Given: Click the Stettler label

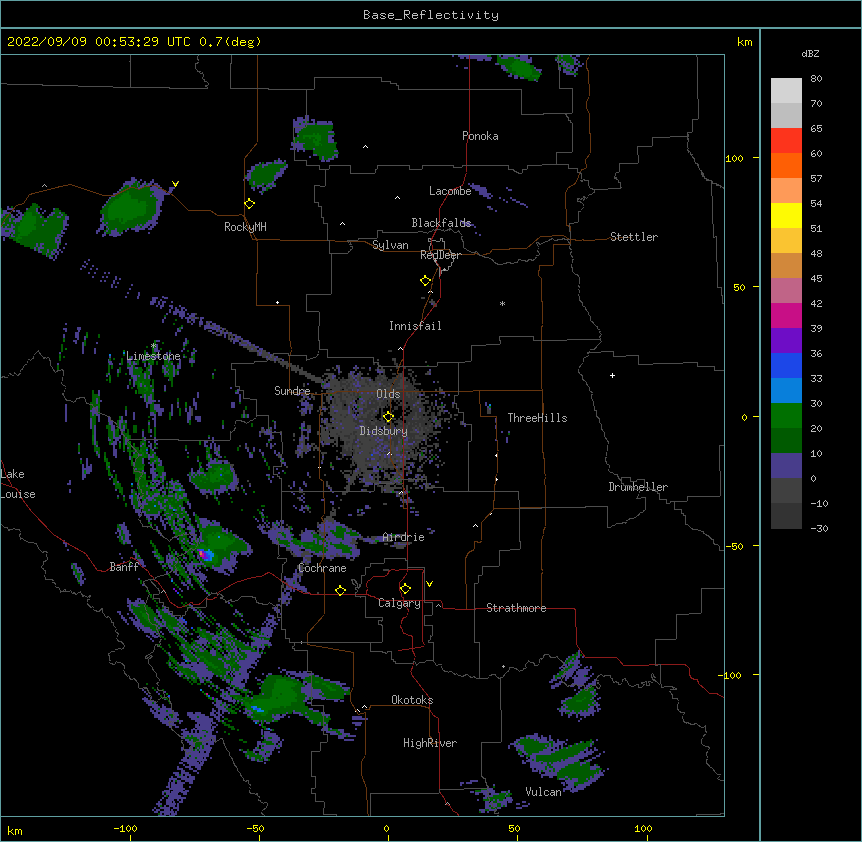Looking at the screenshot, I should (634, 237).
